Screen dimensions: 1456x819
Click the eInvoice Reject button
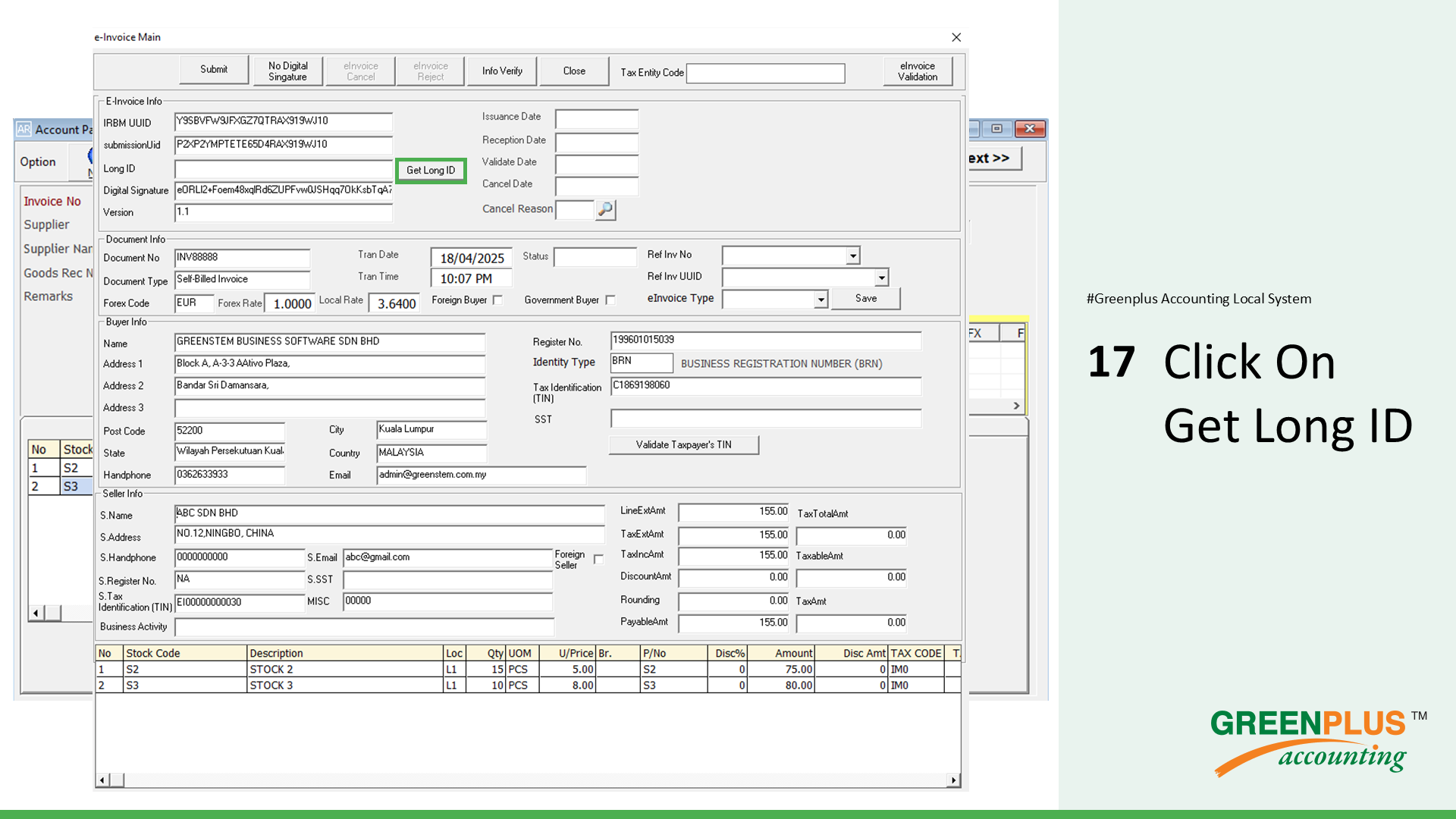tap(431, 71)
